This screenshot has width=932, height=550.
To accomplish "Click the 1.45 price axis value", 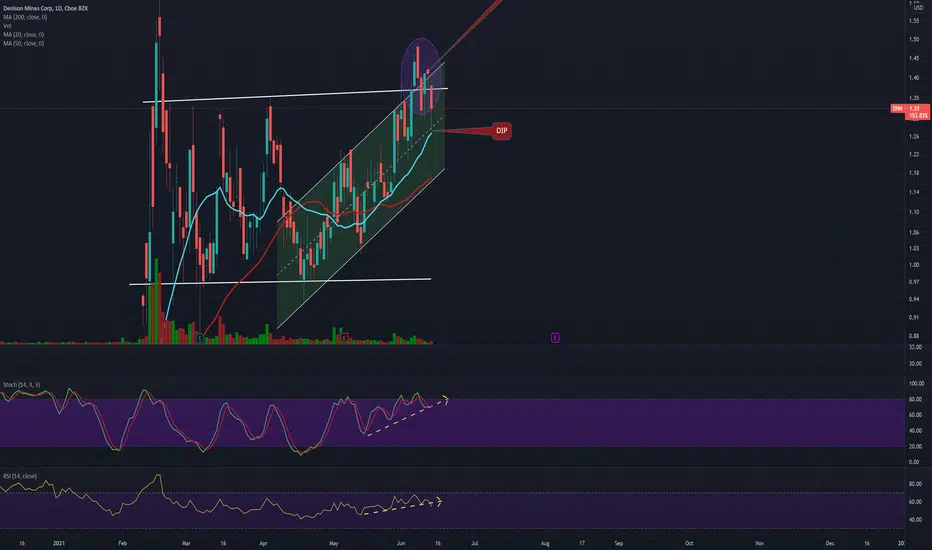I will pyautogui.click(x=914, y=58).
